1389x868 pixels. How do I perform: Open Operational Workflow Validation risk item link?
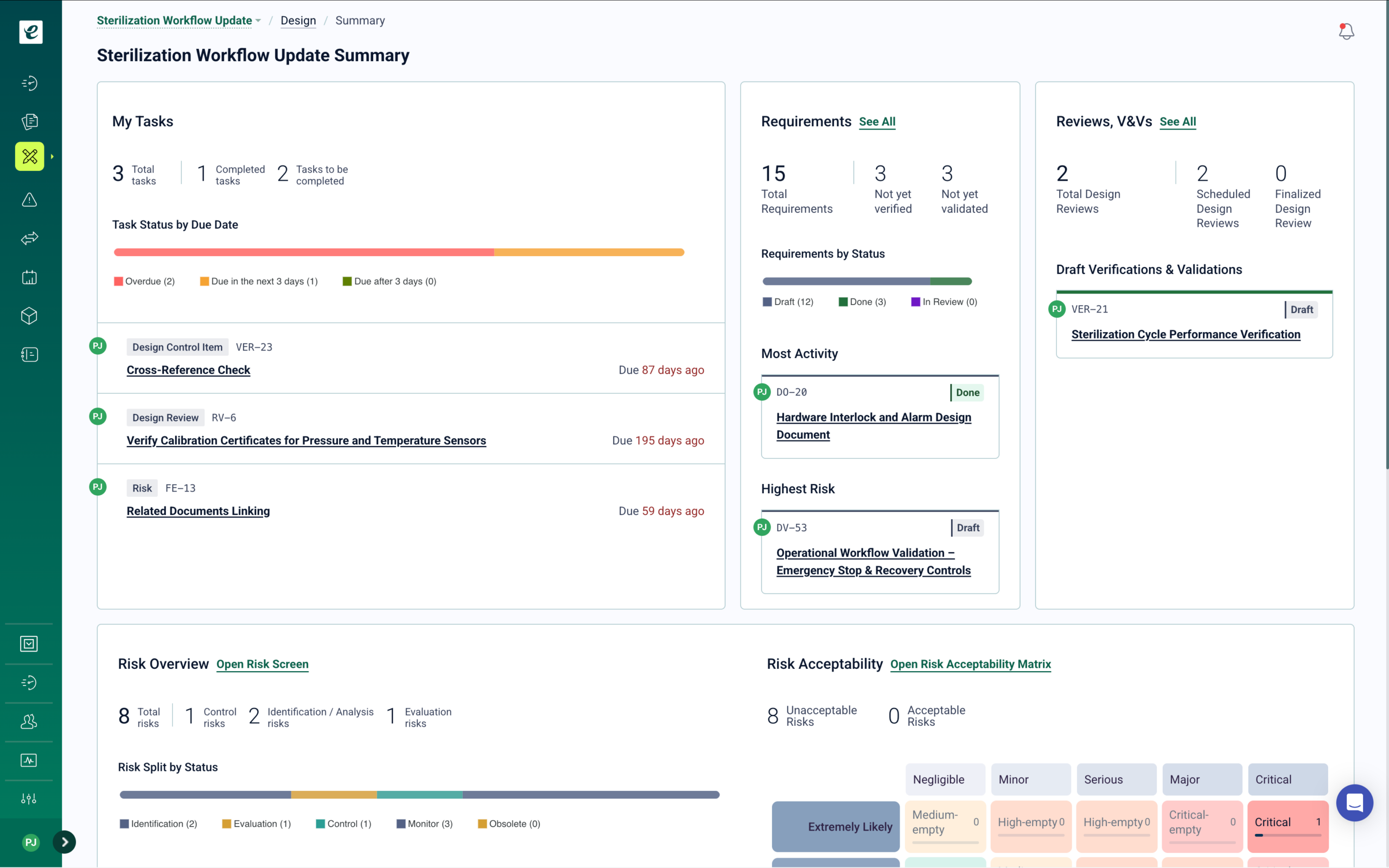point(873,561)
